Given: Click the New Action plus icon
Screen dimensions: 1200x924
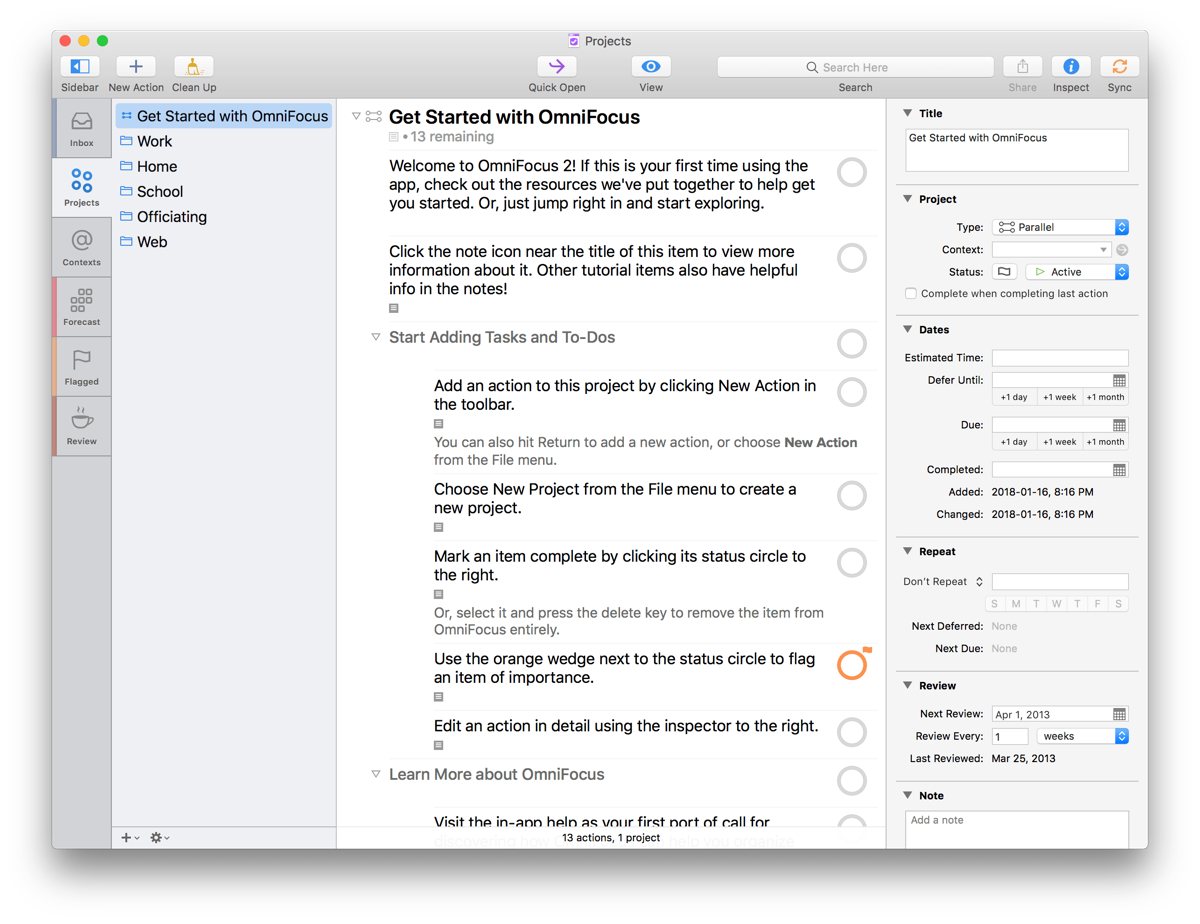Looking at the screenshot, I should pos(136,67).
